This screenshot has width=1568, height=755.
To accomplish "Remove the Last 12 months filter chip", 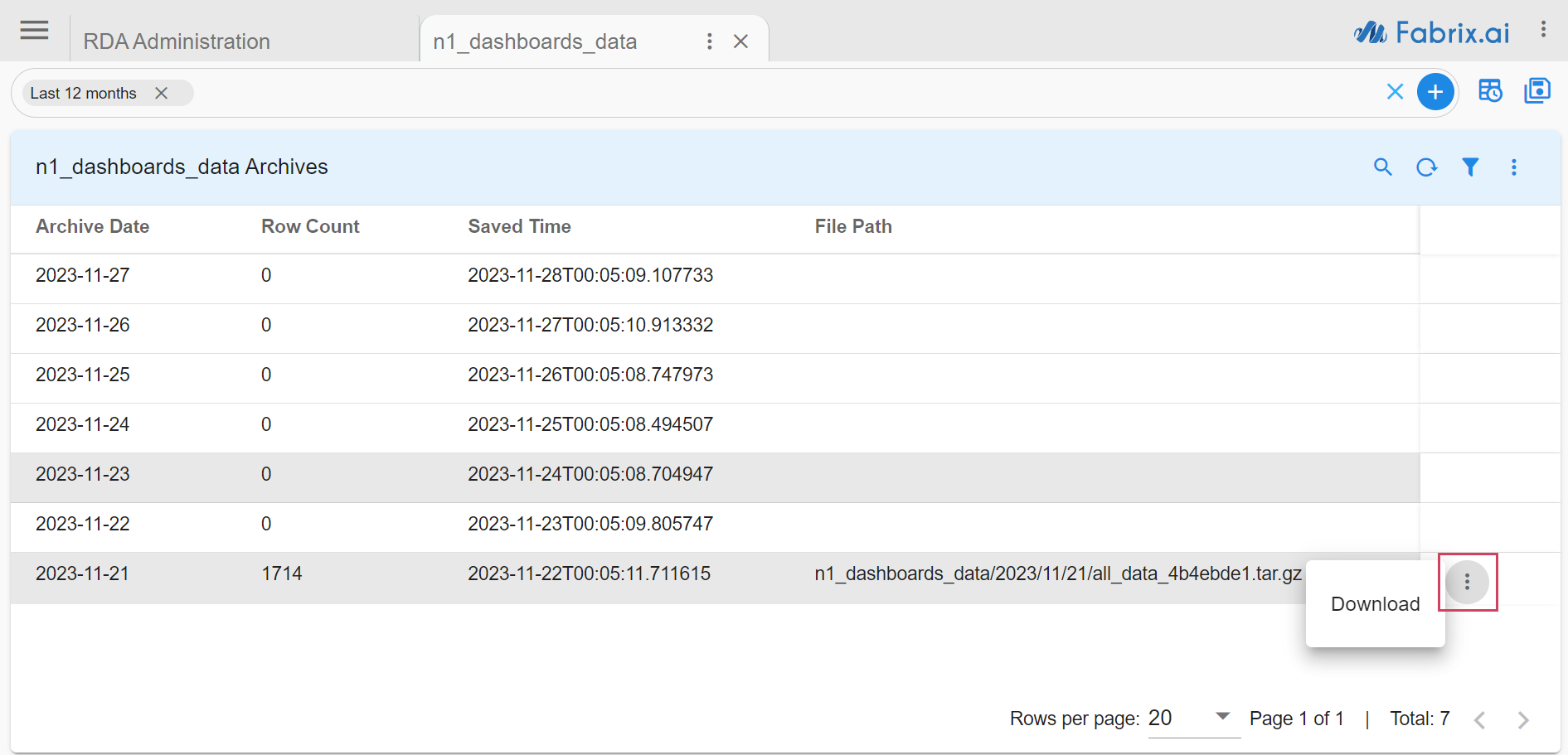I will [162, 94].
